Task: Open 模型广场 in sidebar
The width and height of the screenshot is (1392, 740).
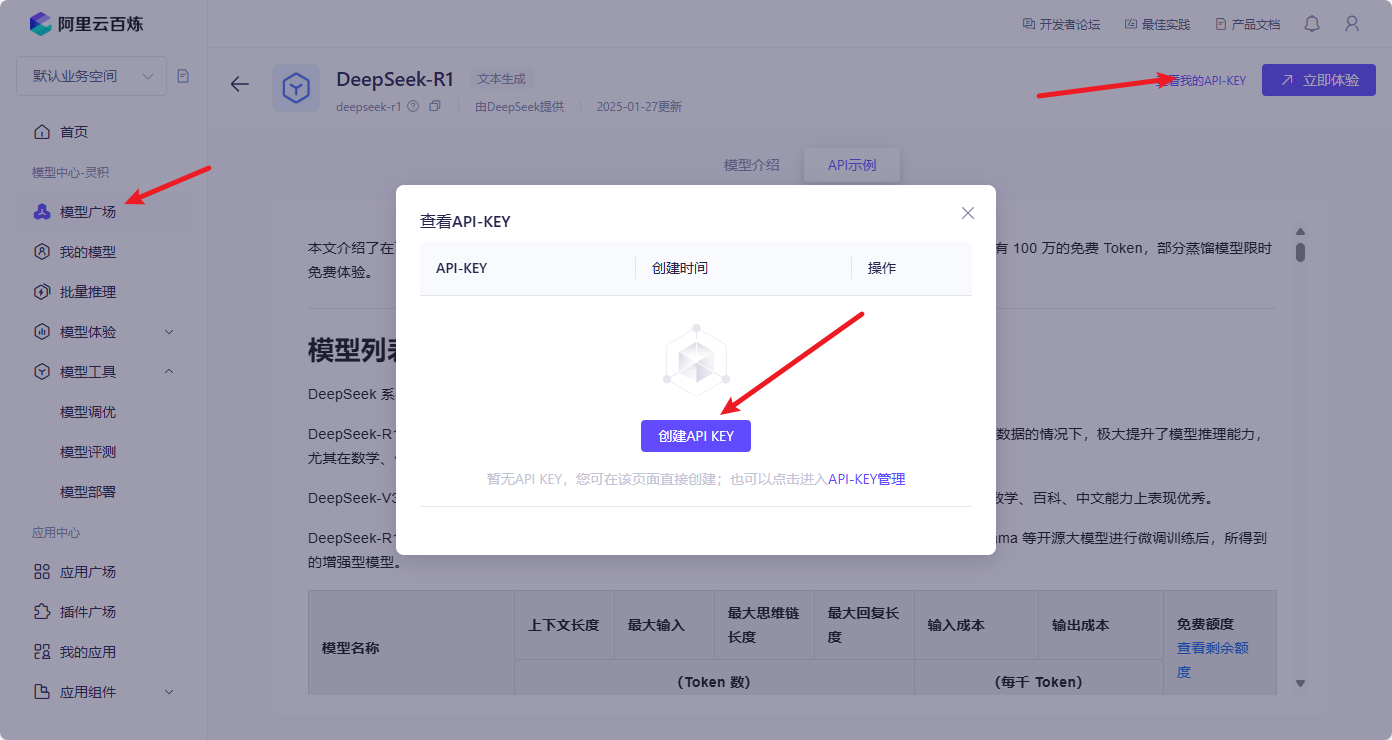Action: click(x=88, y=212)
